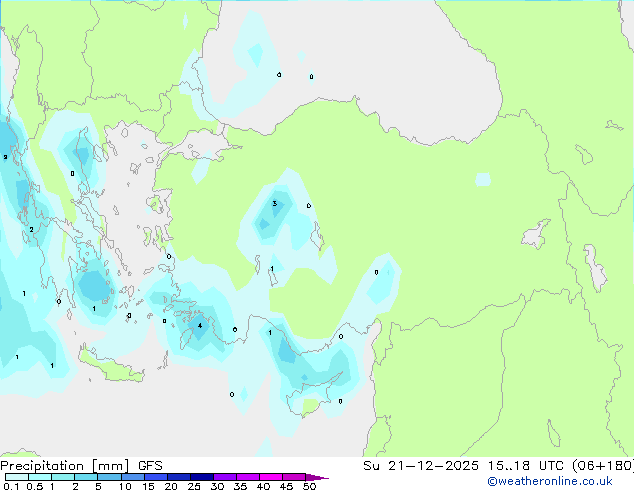The image size is (634, 490).
Task: Select the 45–50 mm legend color swatch
Action: coord(294,477)
